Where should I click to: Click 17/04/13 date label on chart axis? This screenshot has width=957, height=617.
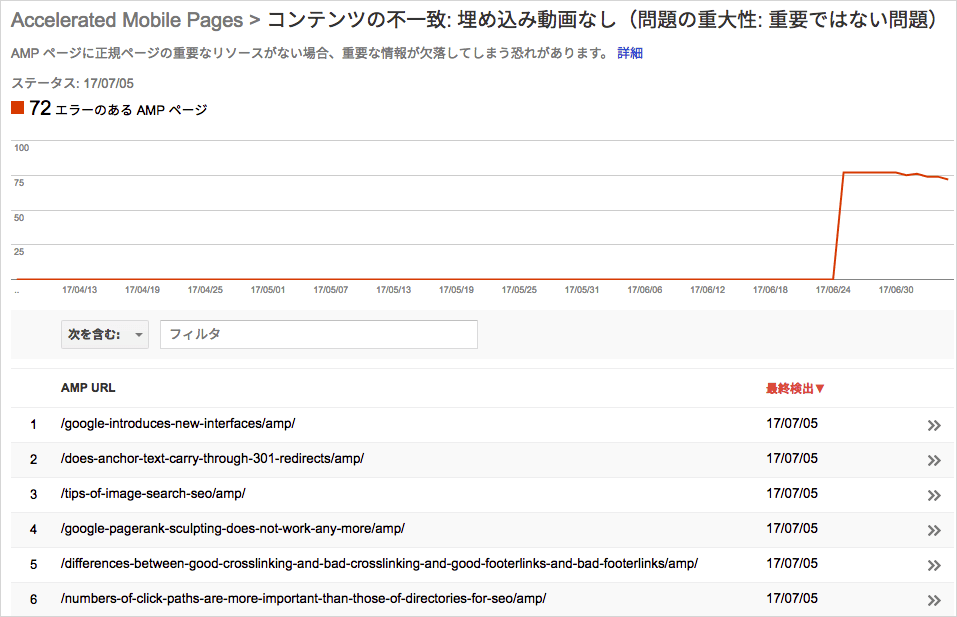pos(79,290)
